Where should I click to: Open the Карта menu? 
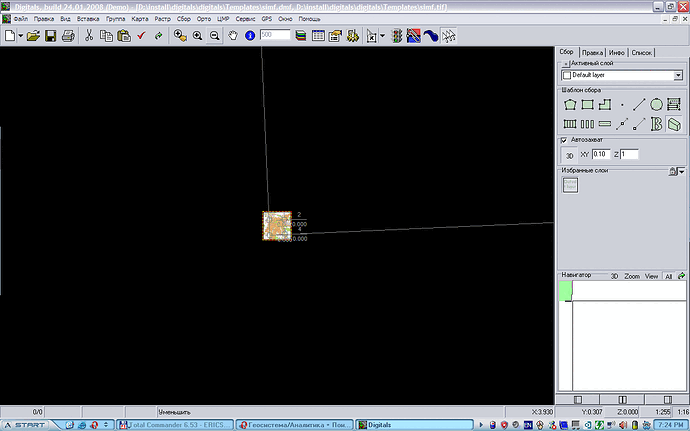point(140,19)
